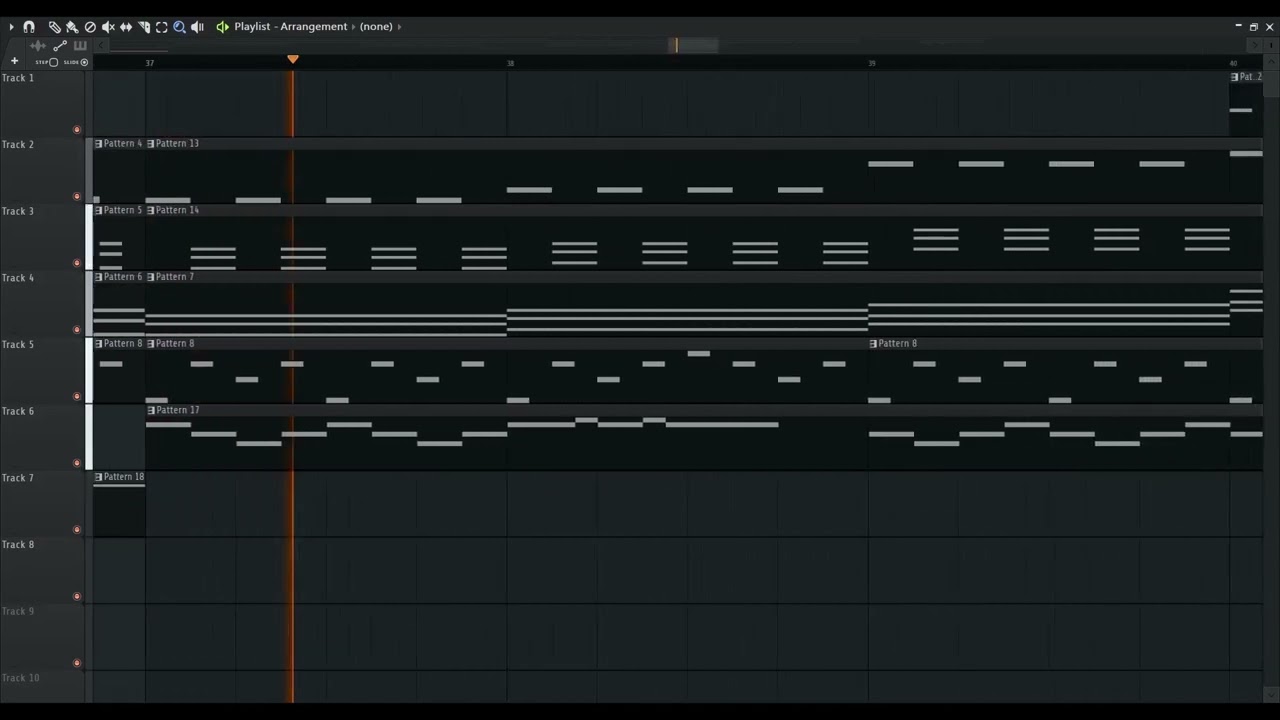
Task: Click the vertical scroll up arrow
Action: pyautogui.click(x=1271, y=62)
